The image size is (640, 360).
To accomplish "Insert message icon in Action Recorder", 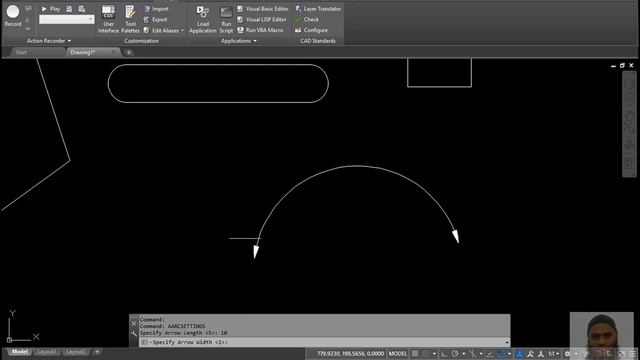I will click(28, 9).
